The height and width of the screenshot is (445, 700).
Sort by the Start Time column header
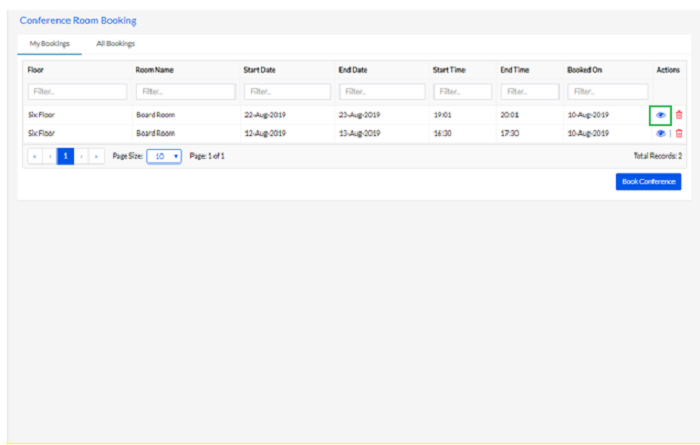click(449, 70)
